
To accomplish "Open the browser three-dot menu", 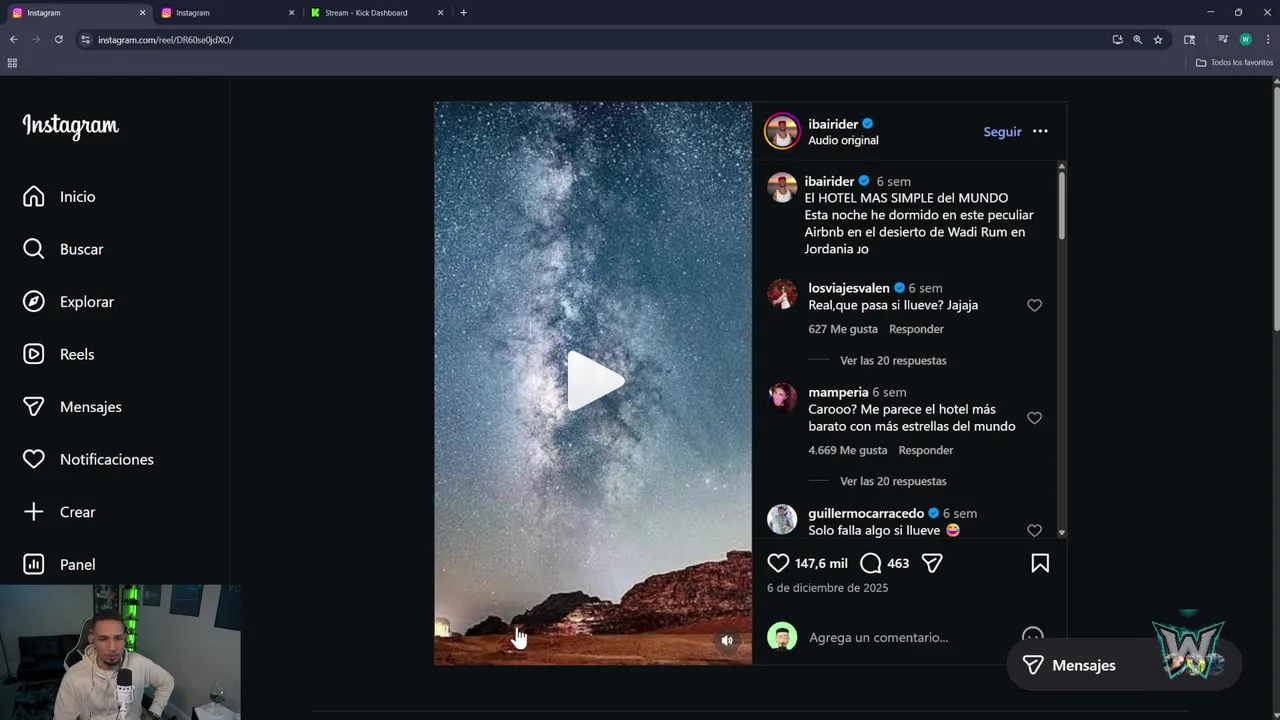I will 1266,40.
